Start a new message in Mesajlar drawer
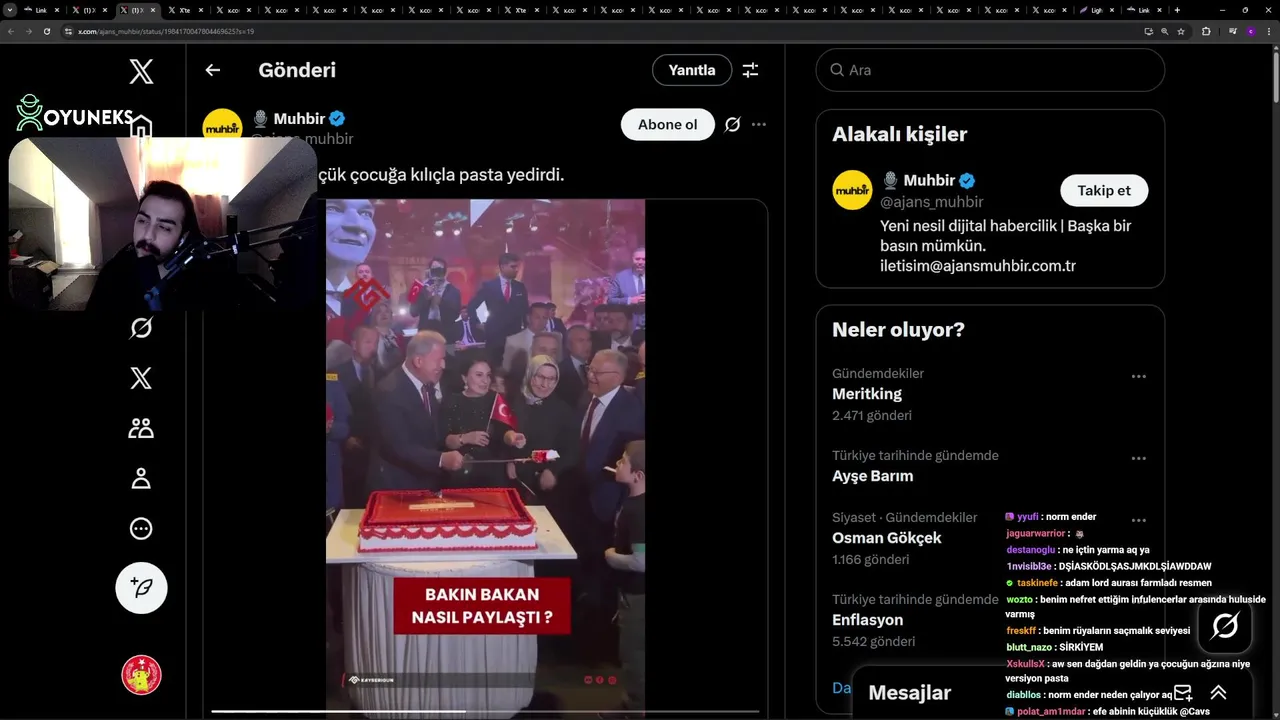Viewport: 1280px width, 720px height. tap(1183, 692)
